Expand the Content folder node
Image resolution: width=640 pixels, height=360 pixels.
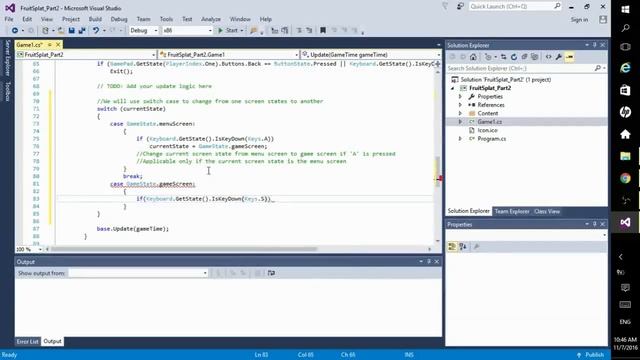coord(460,113)
